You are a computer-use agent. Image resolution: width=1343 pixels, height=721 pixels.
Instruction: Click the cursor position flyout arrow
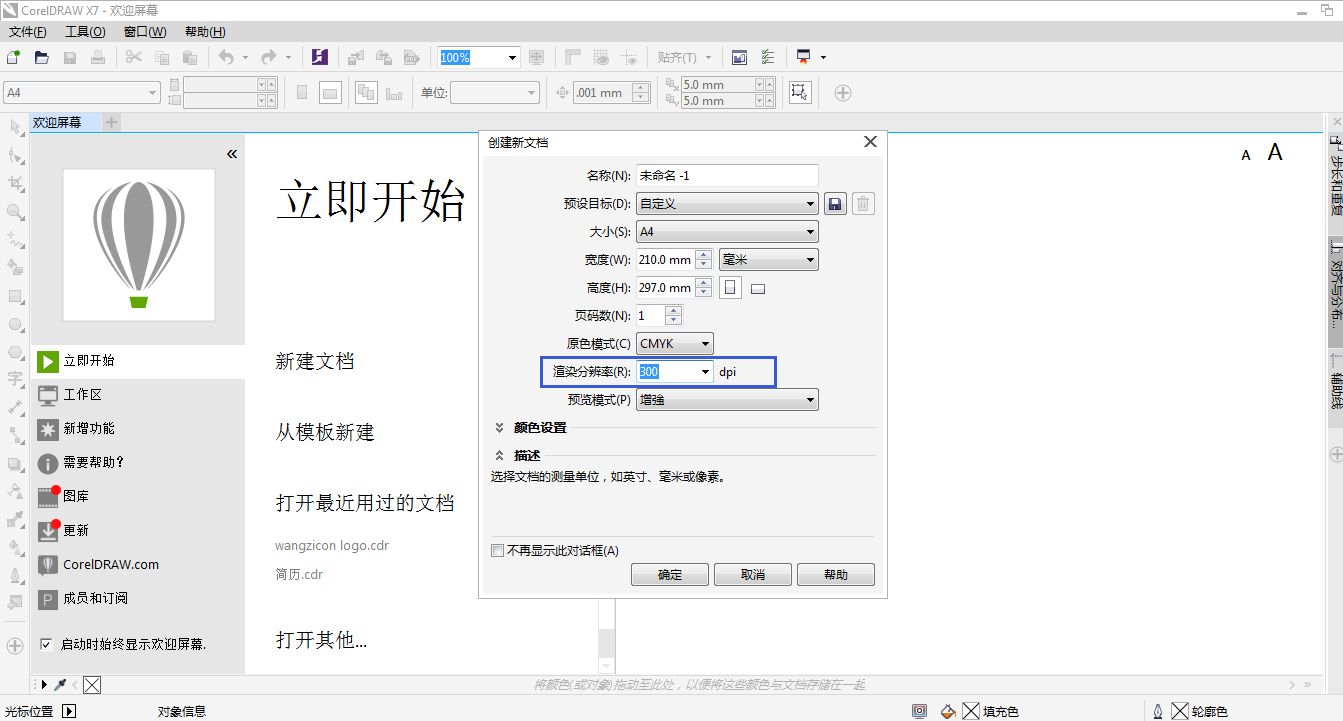coord(69,711)
